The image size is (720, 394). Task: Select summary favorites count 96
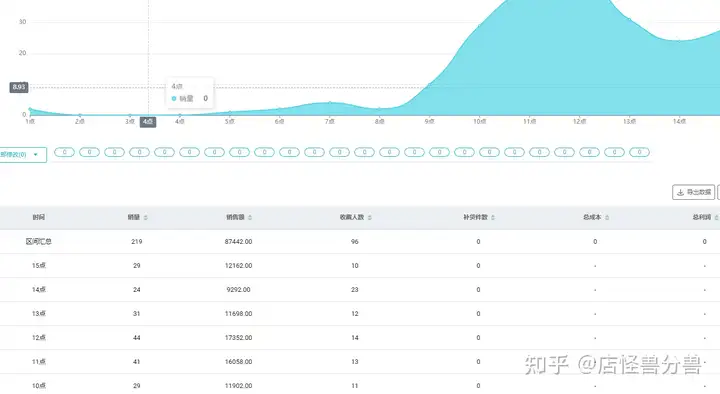[354, 242]
